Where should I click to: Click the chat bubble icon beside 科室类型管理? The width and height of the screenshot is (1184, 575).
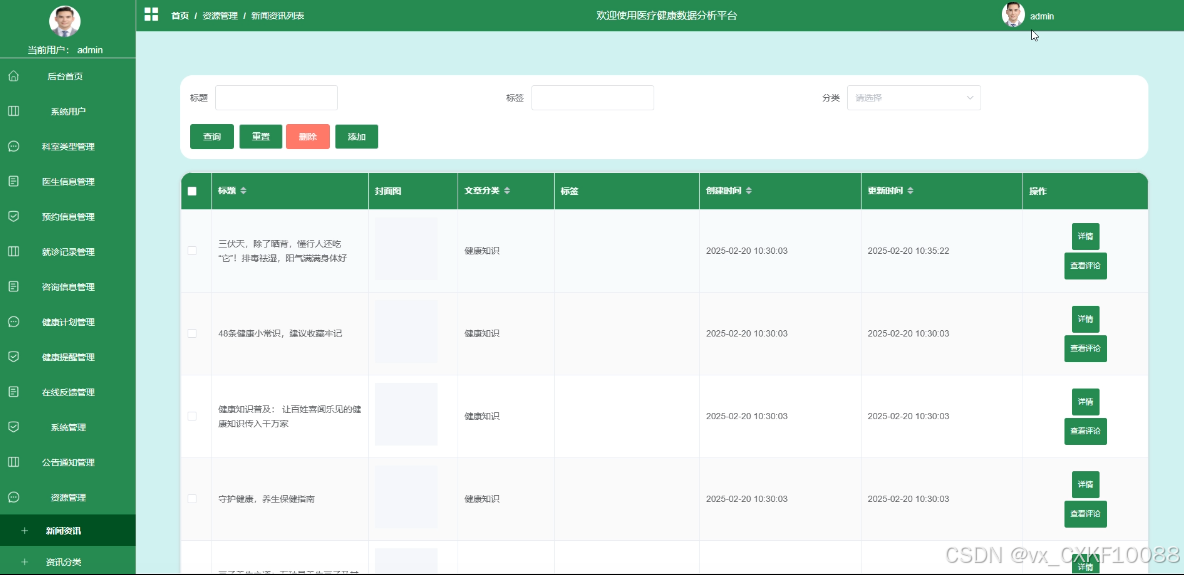point(13,147)
